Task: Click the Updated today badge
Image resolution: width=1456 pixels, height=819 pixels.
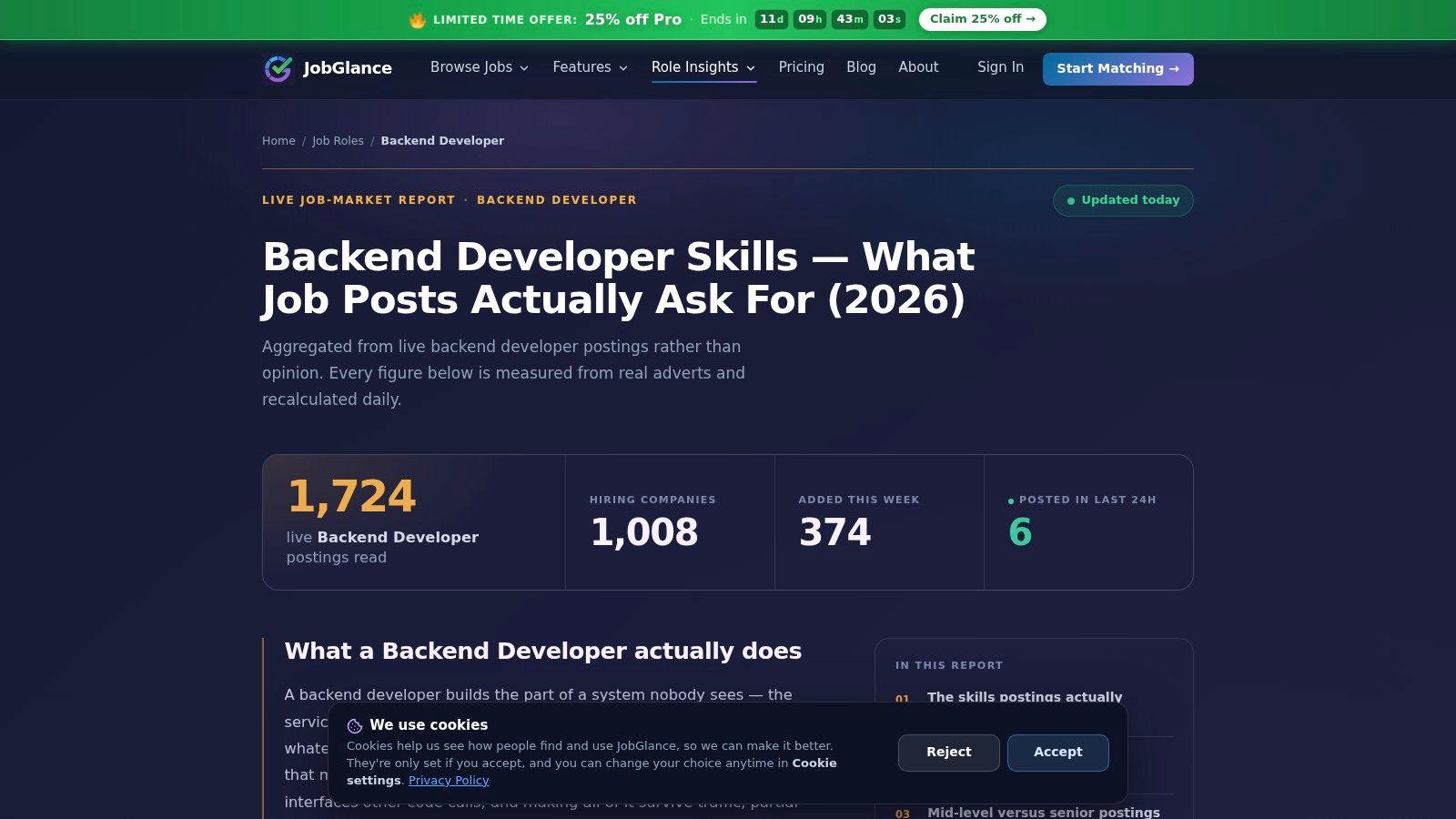Action: pos(1123,200)
